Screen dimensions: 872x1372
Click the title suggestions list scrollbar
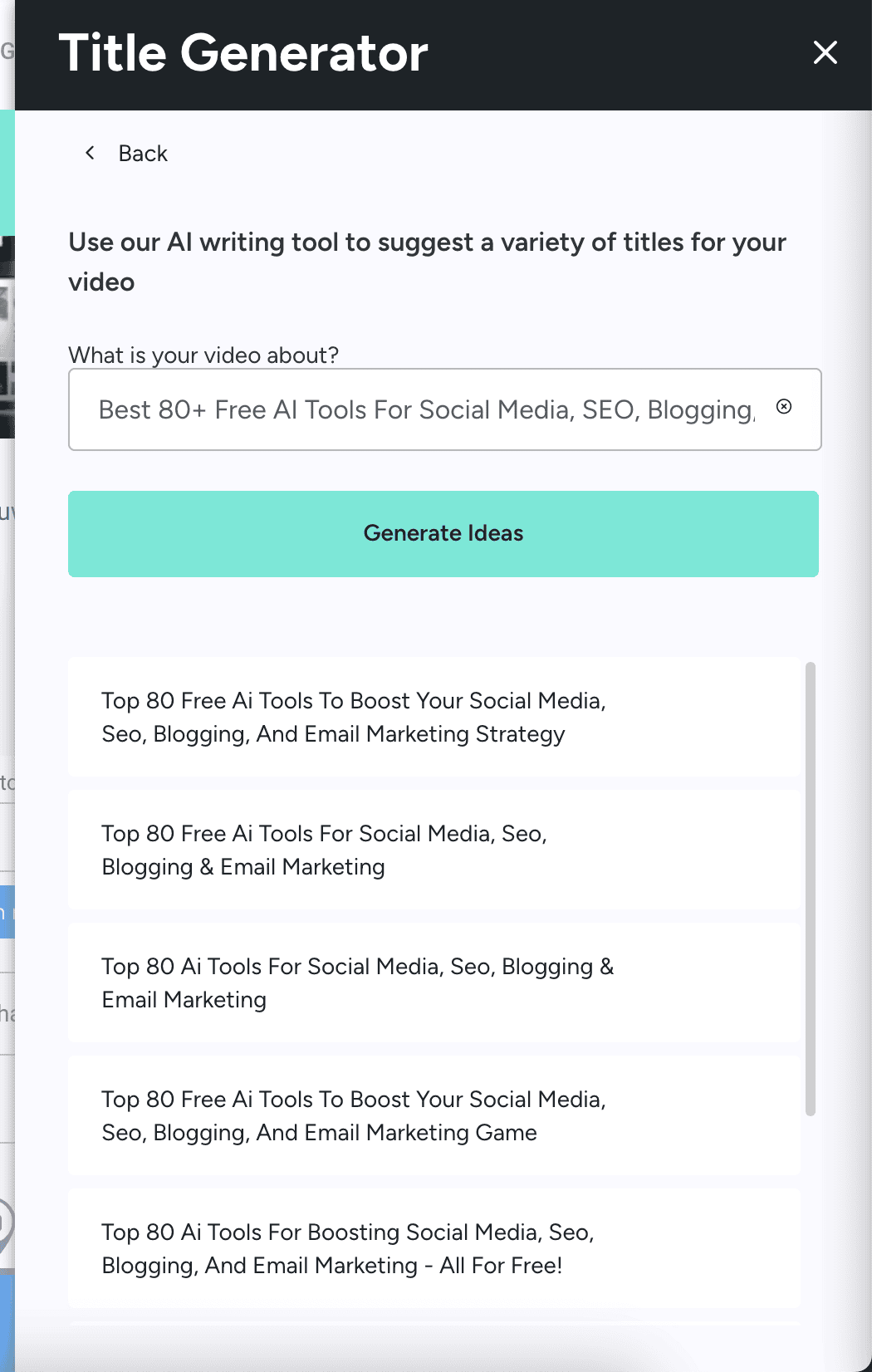coord(811,889)
